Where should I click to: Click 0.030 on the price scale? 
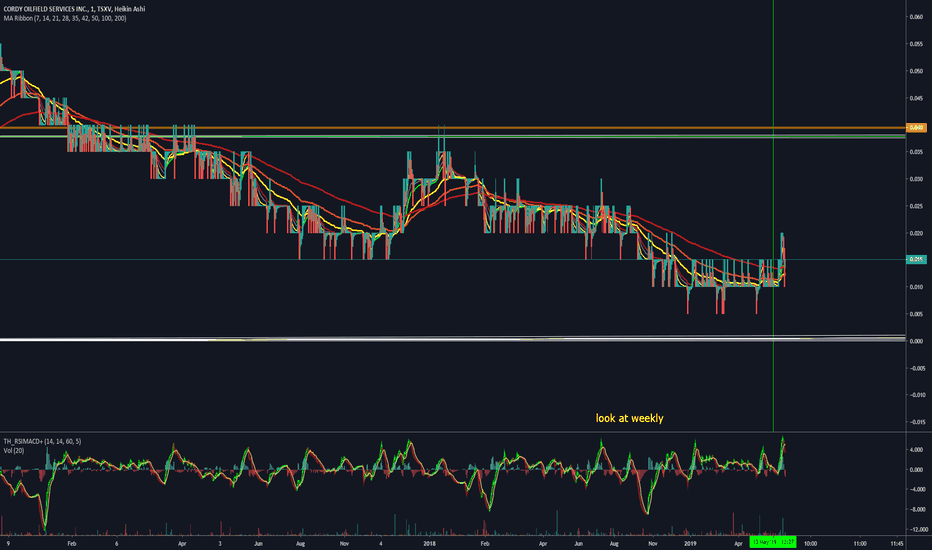916,179
